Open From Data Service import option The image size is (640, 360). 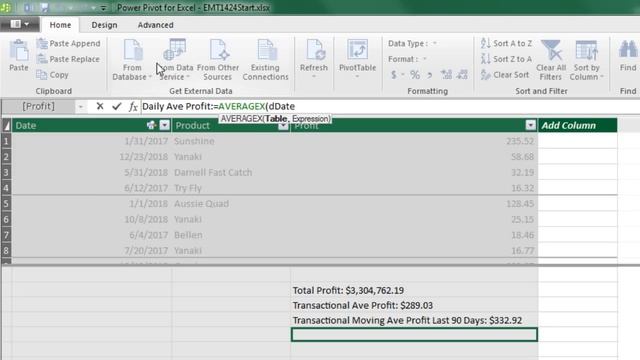click(176, 60)
